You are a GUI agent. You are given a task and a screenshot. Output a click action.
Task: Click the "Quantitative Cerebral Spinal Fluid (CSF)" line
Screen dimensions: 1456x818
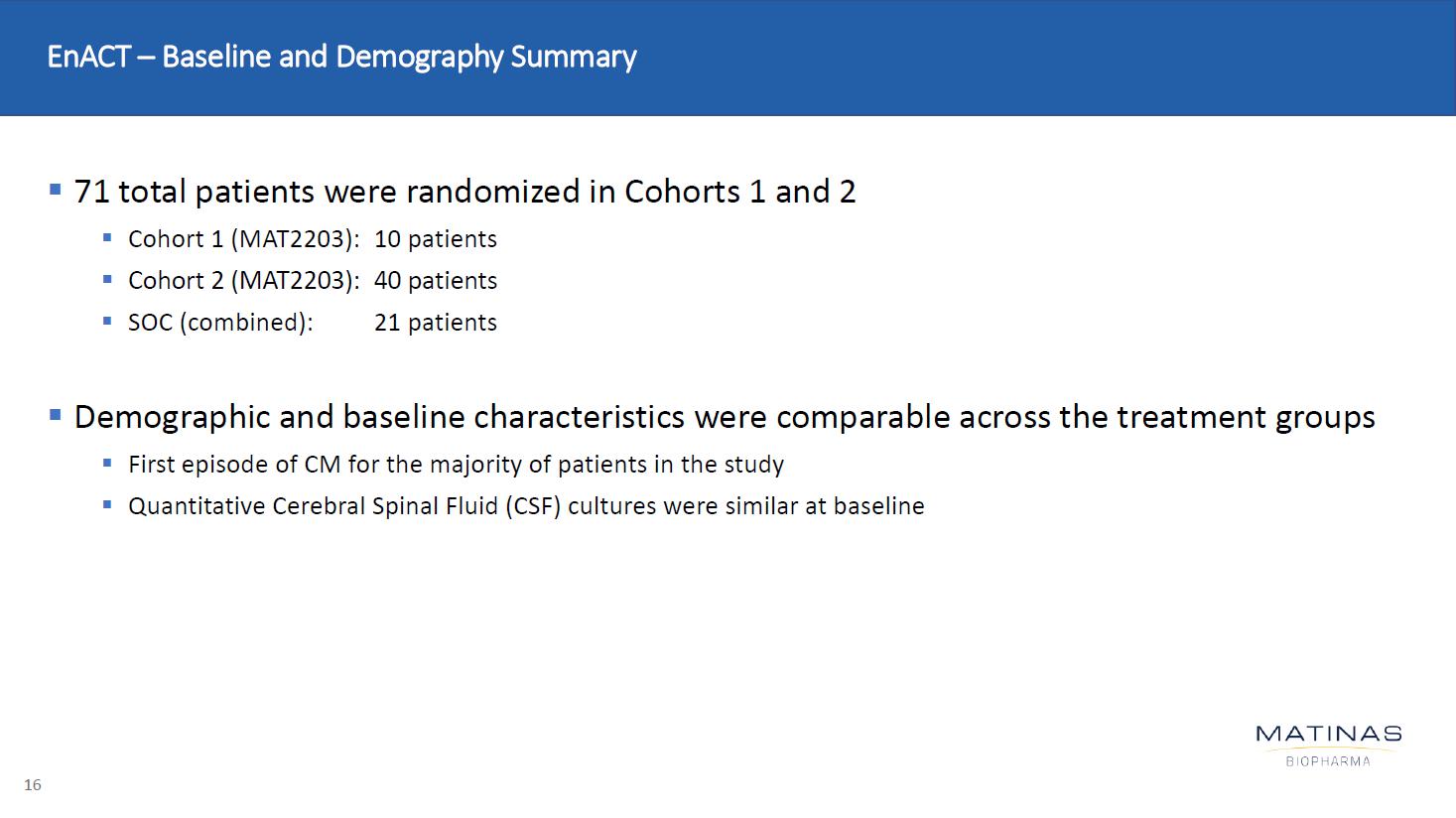(526, 506)
